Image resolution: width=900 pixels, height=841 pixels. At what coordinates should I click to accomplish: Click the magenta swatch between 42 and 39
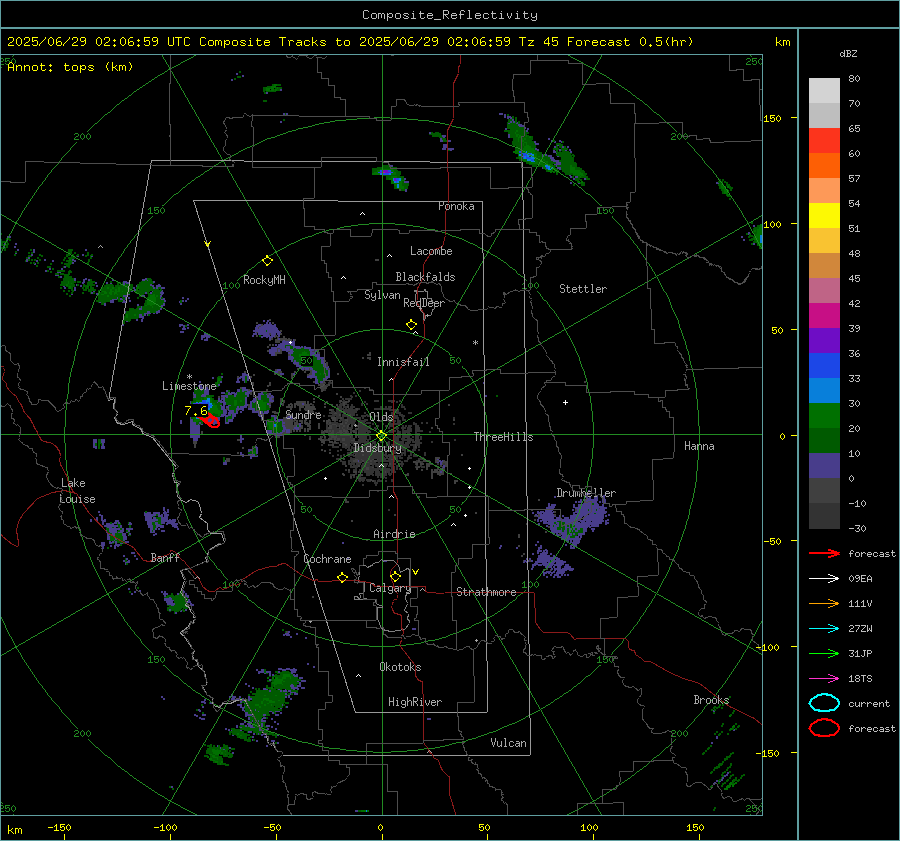(824, 316)
